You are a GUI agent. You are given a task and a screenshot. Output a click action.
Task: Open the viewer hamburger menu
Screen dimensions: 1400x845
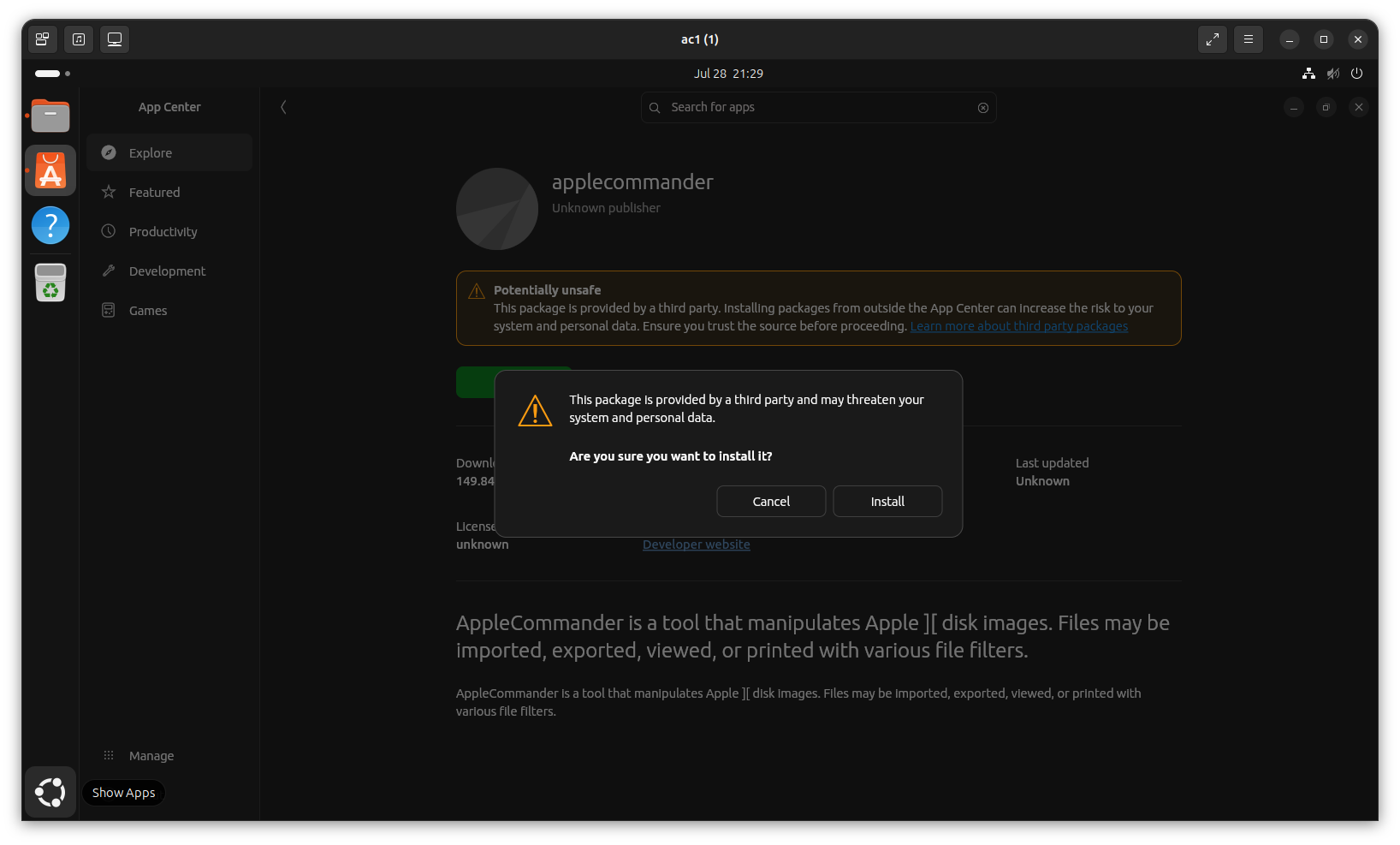point(1249,39)
